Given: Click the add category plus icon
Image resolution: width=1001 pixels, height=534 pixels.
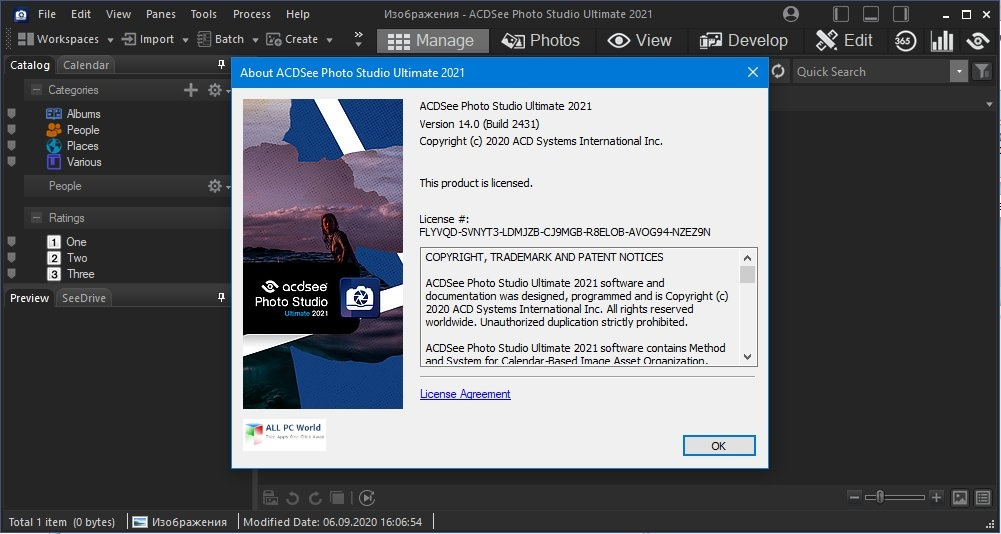Looking at the screenshot, I should (x=191, y=90).
